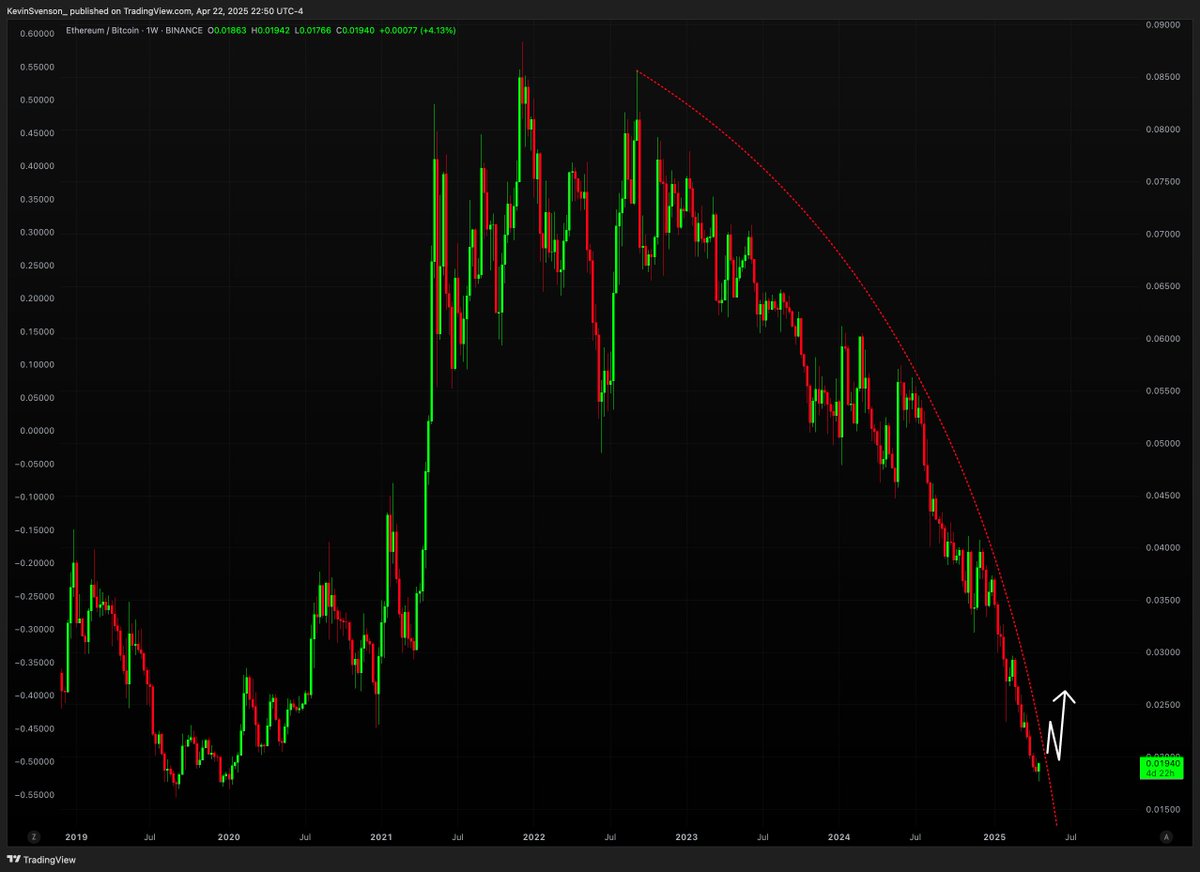Click the 2021 label on time axis
Image resolution: width=1200 pixels, height=872 pixels.
pos(380,836)
